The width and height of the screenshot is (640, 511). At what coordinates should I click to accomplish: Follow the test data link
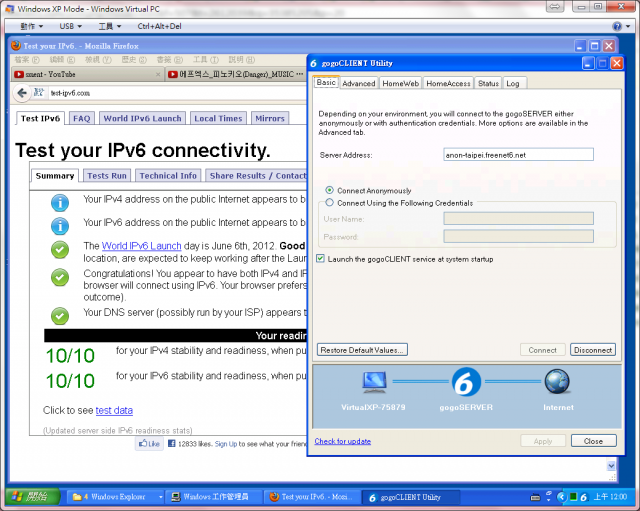[x=114, y=410]
